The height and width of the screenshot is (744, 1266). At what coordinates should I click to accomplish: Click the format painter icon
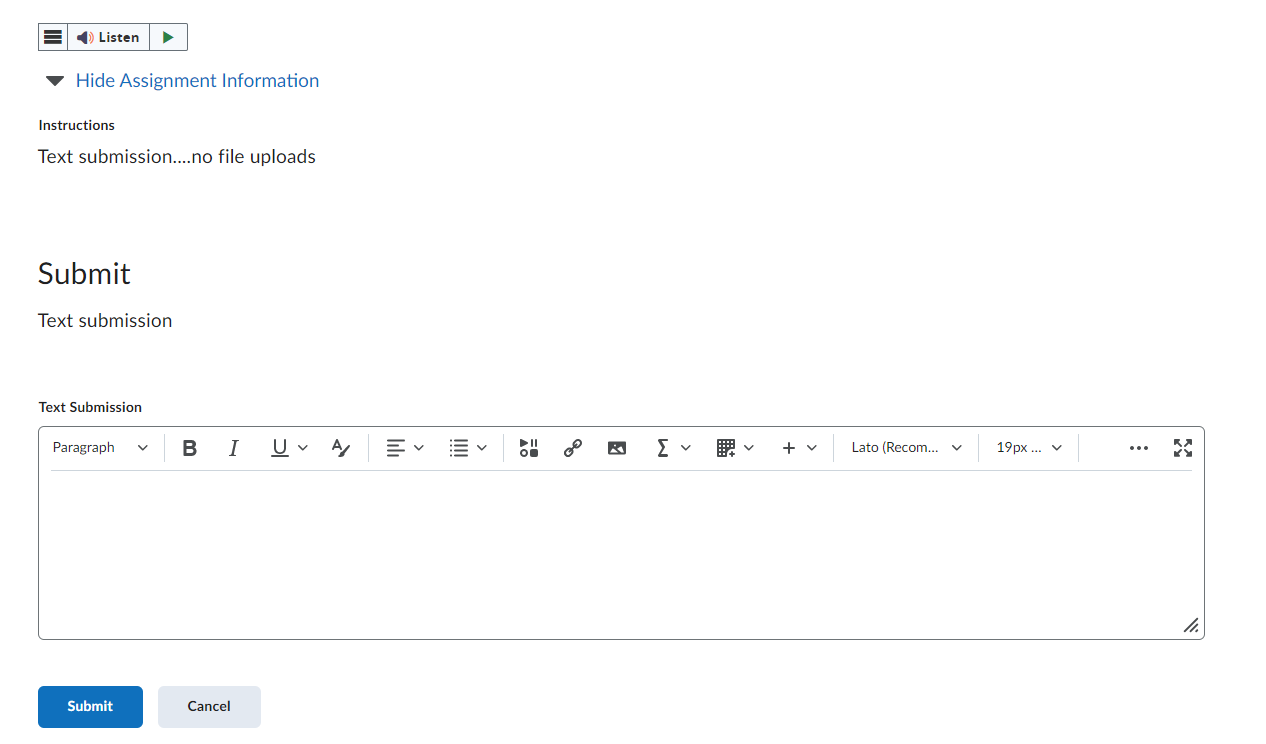pos(341,448)
